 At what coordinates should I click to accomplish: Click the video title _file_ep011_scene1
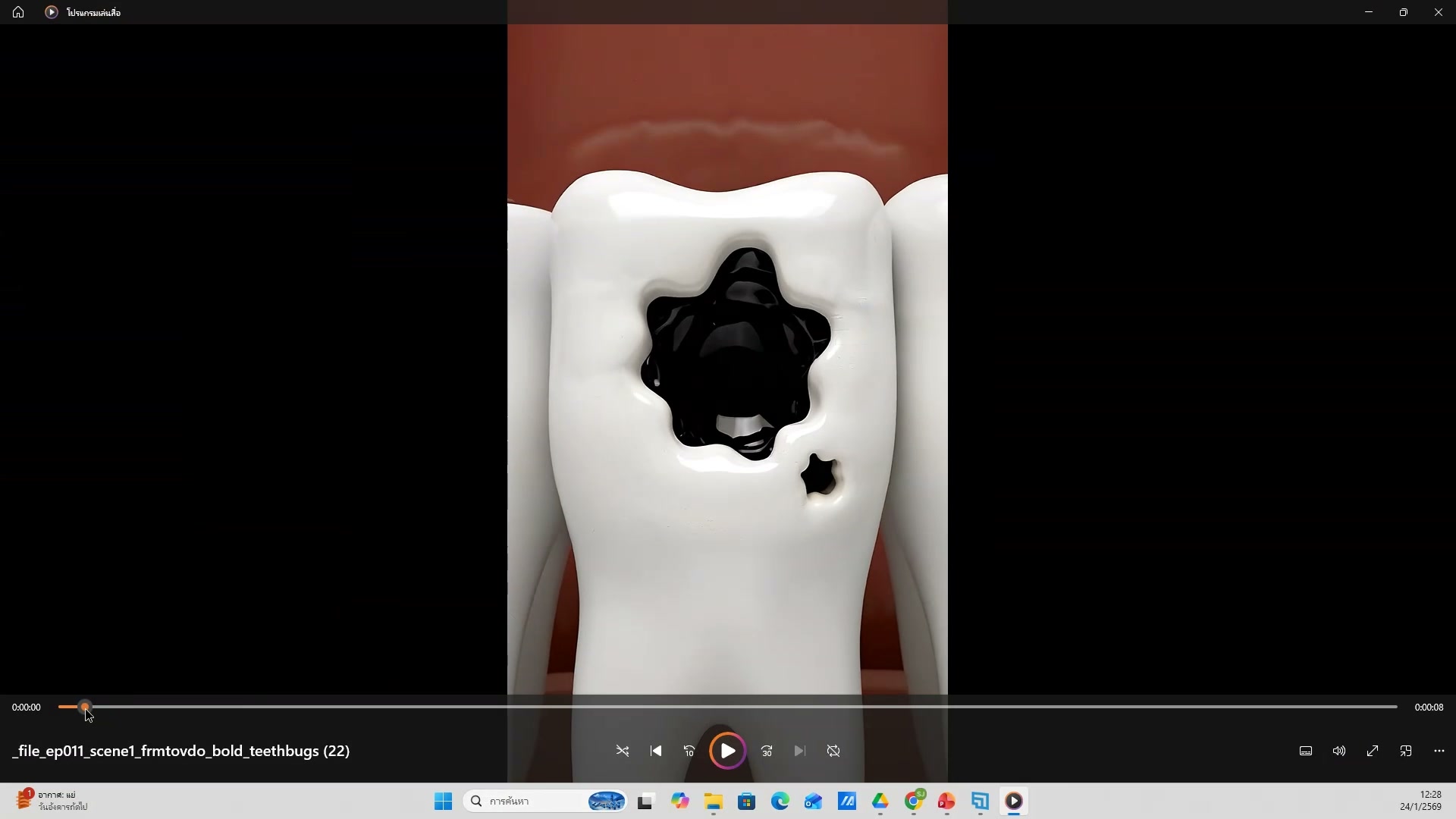point(180,751)
